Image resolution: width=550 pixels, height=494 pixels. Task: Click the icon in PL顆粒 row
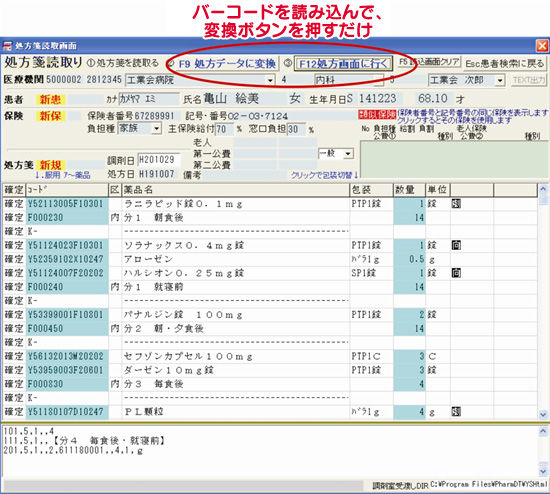[x=456, y=411]
